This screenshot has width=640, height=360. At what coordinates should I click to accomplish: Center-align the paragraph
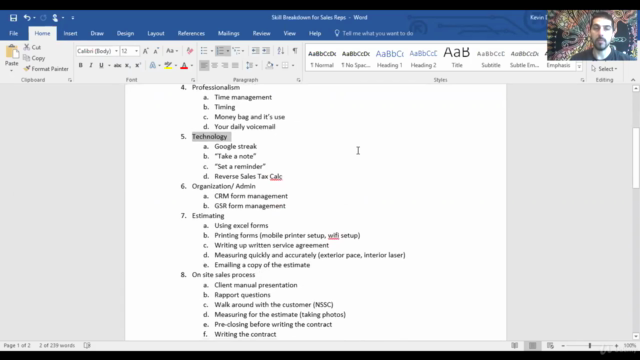click(x=214, y=65)
